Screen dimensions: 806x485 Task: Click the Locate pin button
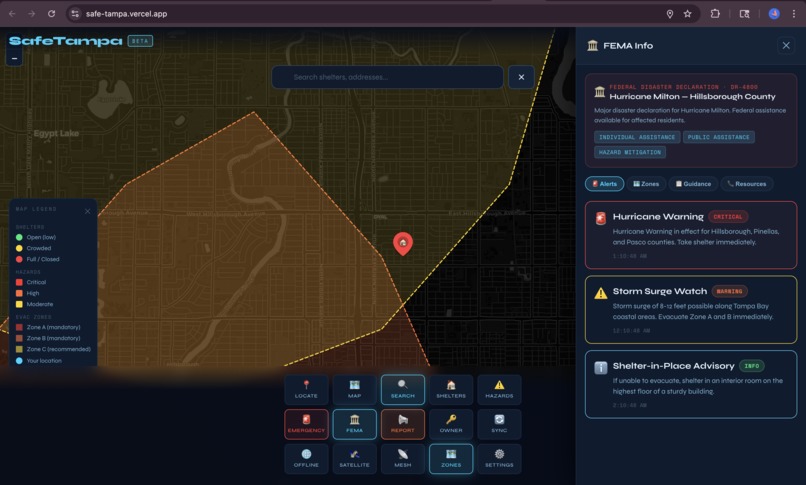coord(306,389)
